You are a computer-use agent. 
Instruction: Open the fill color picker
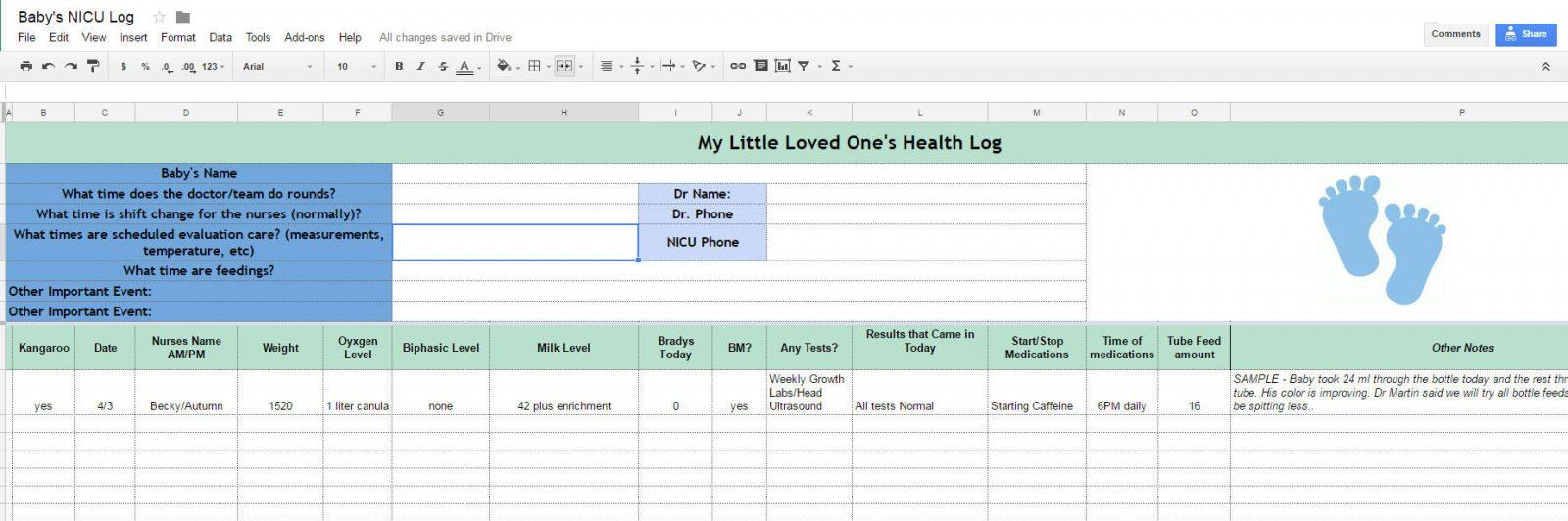[505, 67]
